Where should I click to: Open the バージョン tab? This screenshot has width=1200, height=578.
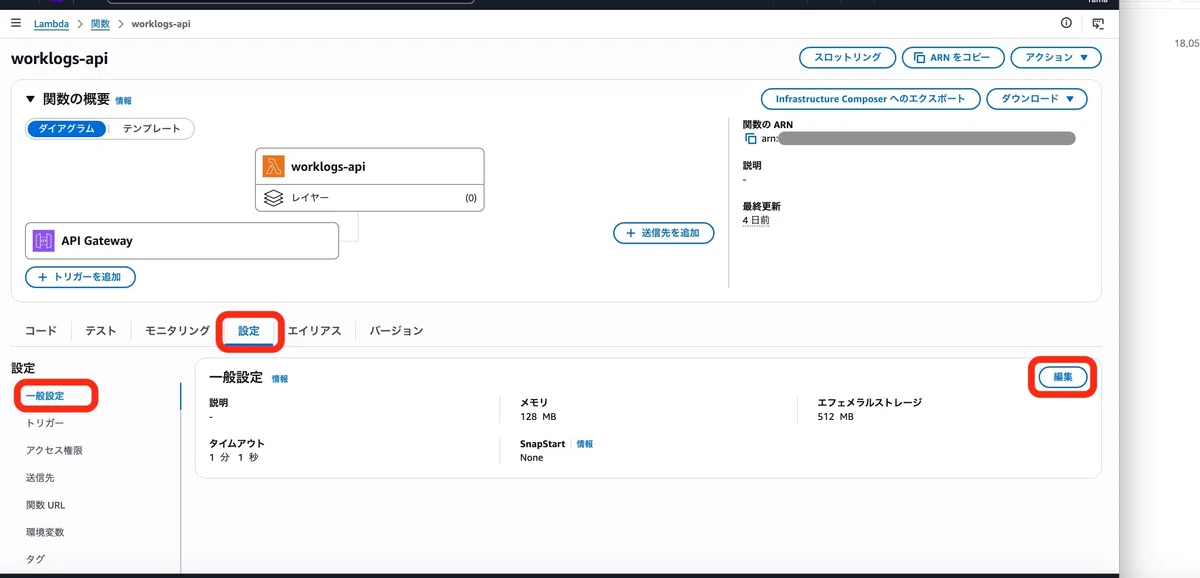coord(396,331)
